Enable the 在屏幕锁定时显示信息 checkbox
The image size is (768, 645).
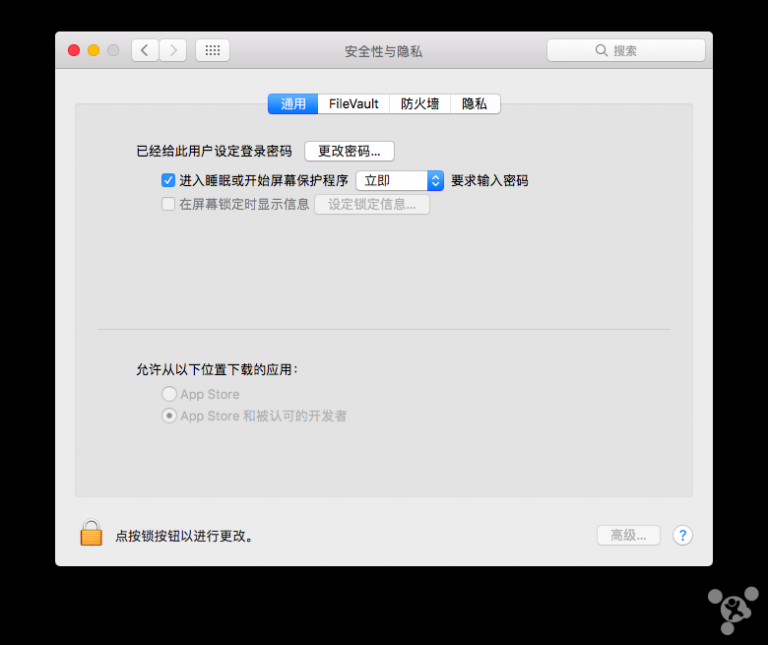(x=168, y=204)
